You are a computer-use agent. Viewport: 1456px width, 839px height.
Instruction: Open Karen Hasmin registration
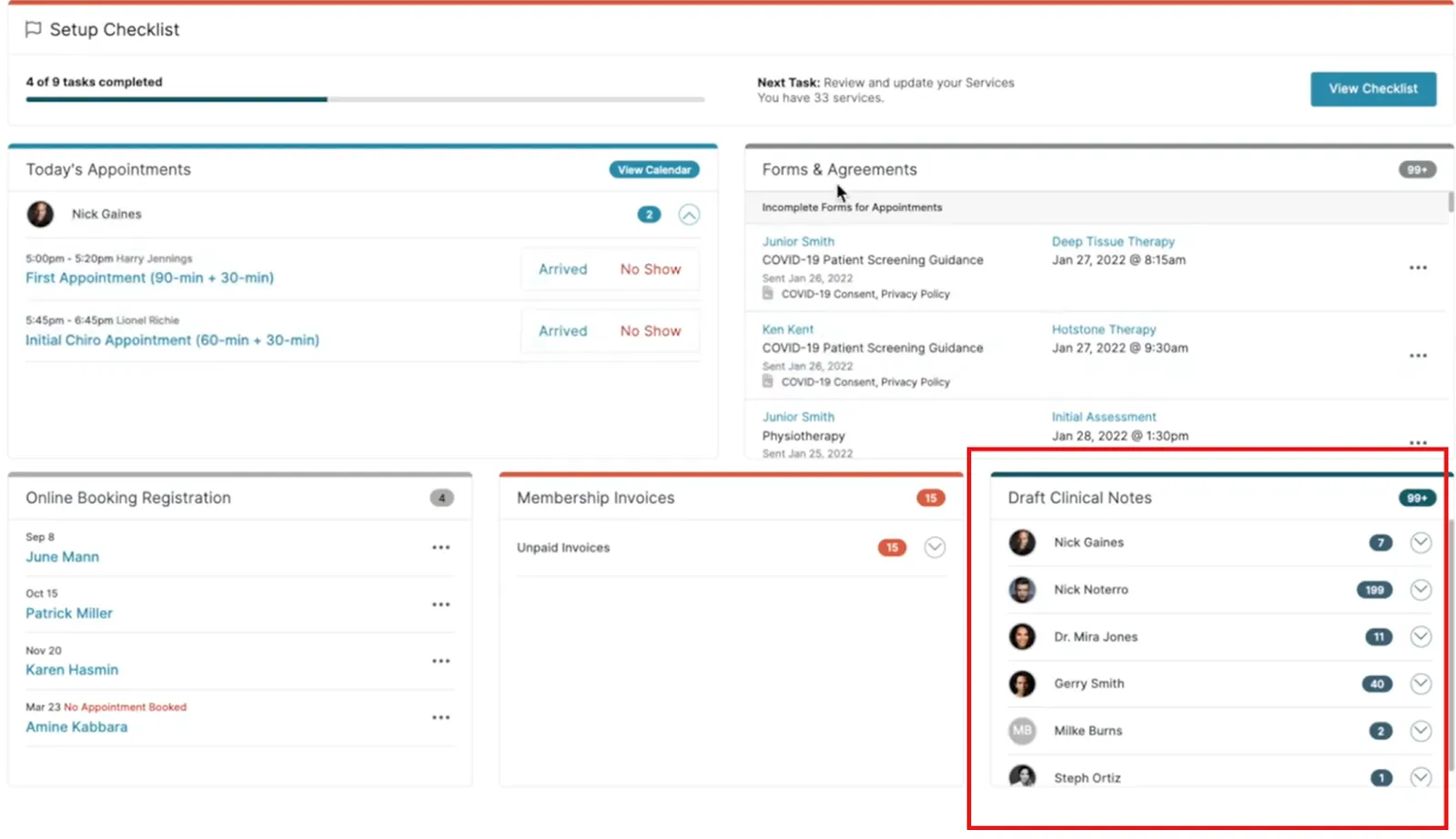click(72, 670)
